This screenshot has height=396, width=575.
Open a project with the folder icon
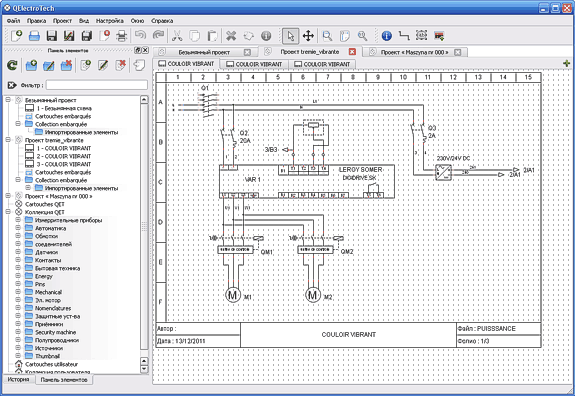tap(34, 36)
